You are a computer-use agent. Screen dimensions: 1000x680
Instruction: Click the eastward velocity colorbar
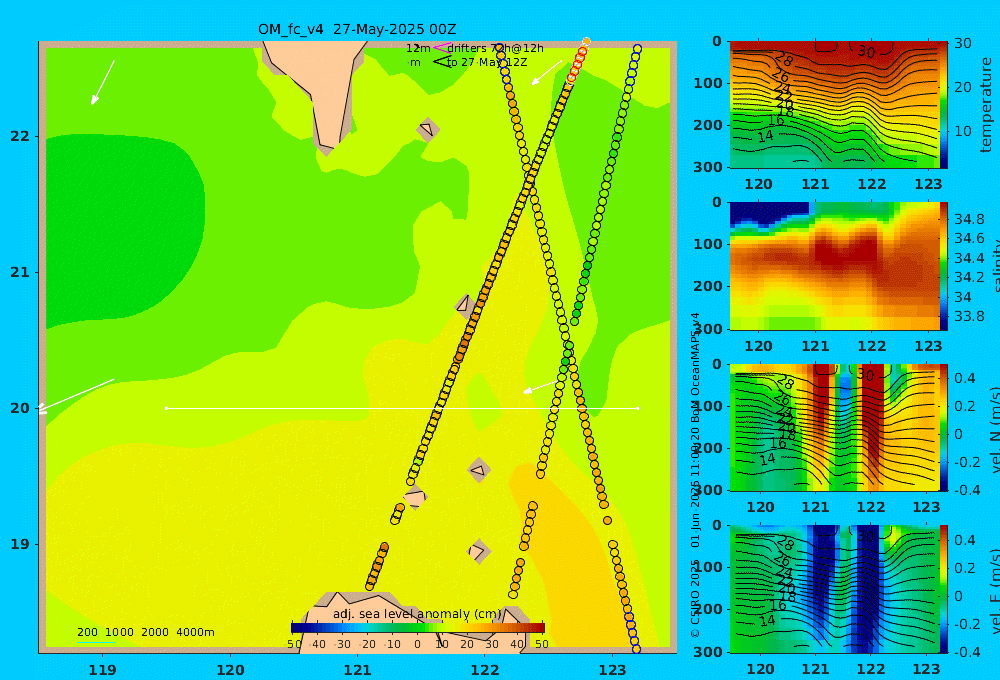[944, 589]
